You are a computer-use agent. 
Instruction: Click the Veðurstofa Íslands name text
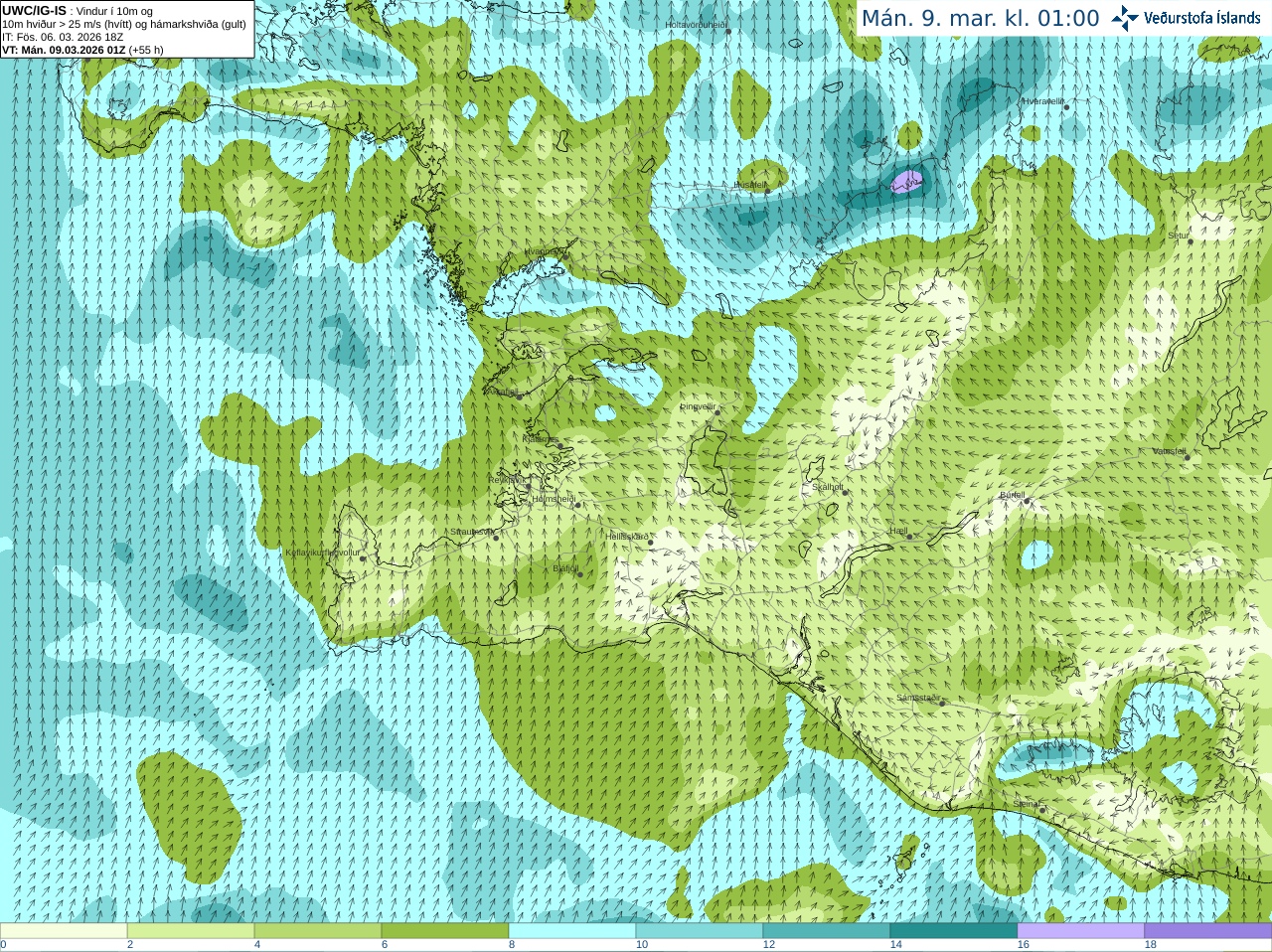(1201, 18)
